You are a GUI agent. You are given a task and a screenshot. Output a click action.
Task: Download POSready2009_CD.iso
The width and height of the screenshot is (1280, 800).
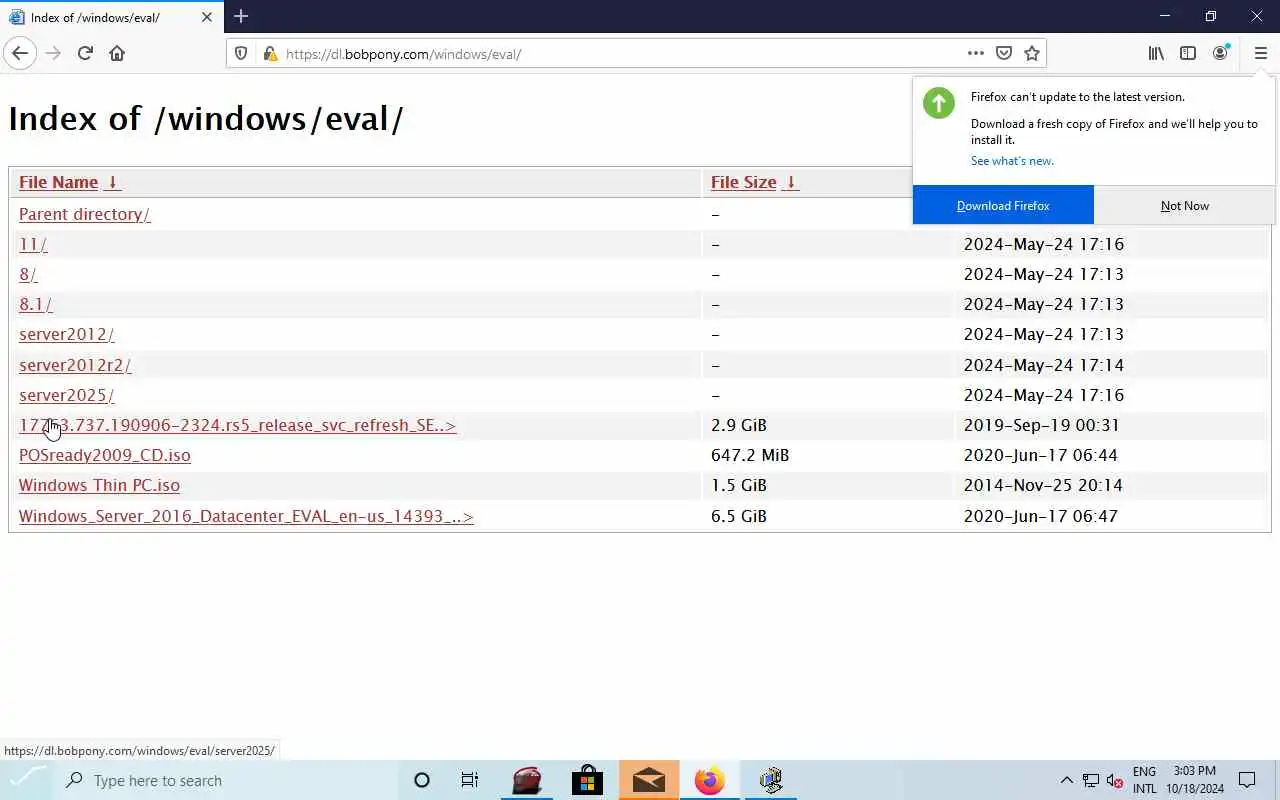104,455
